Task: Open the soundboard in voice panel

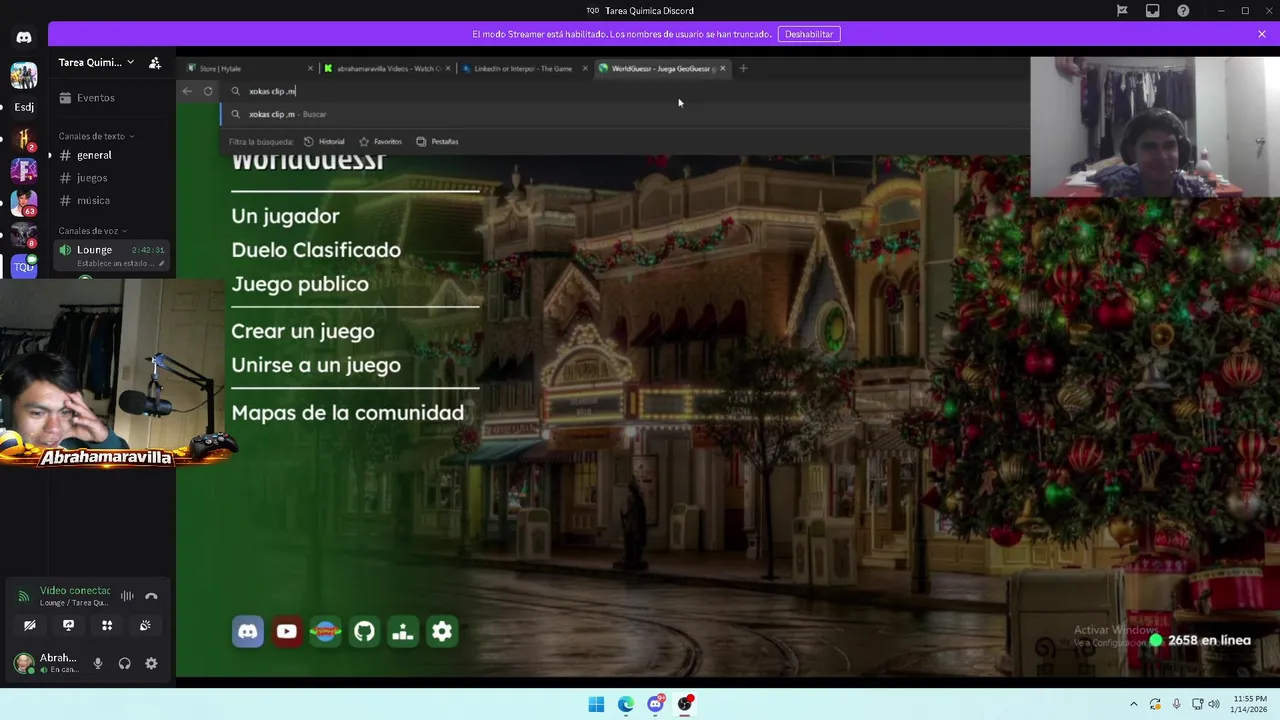Action: coord(145,625)
